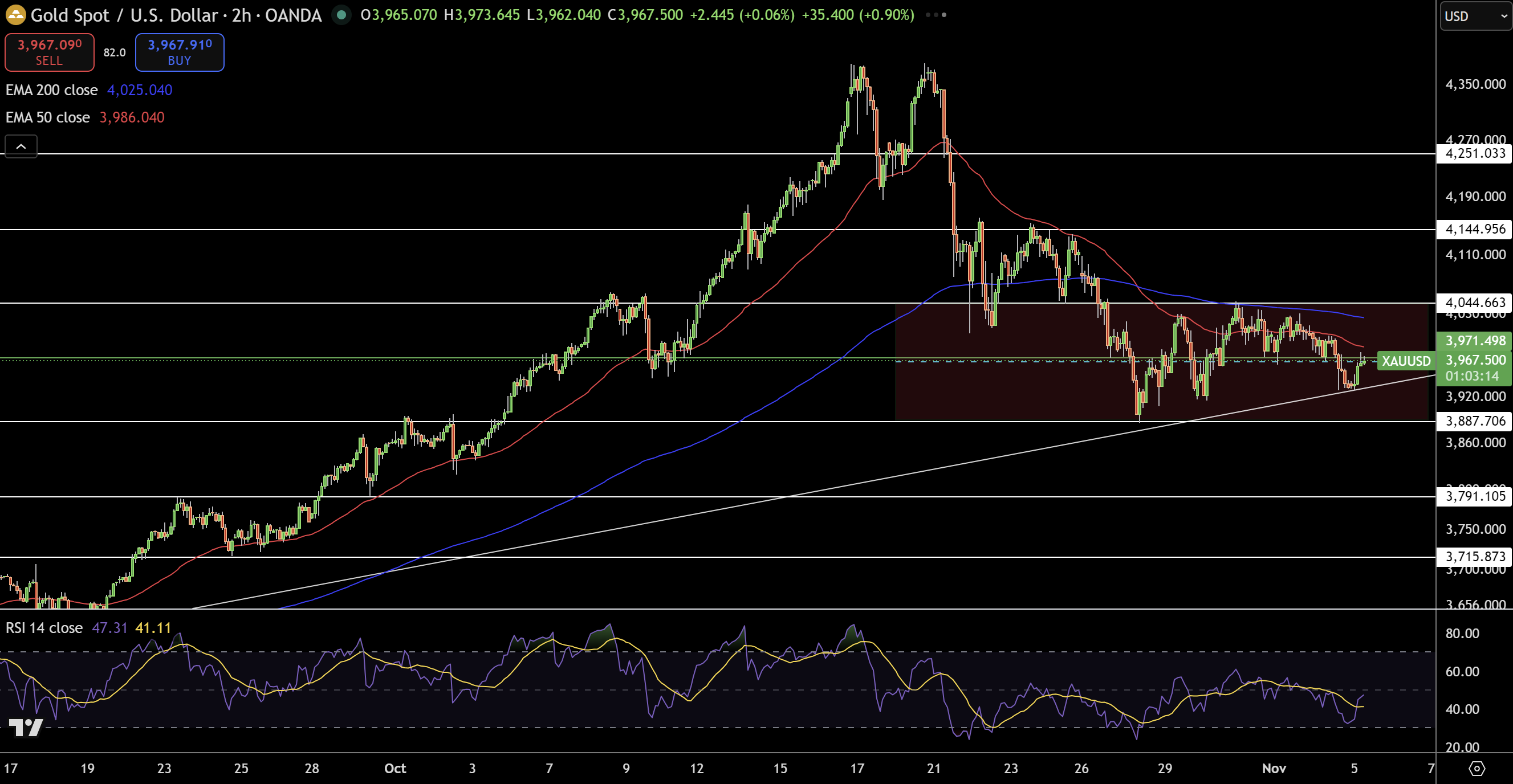
Task: Click the RSI 80.00 scale label
Action: (1462, 633)
